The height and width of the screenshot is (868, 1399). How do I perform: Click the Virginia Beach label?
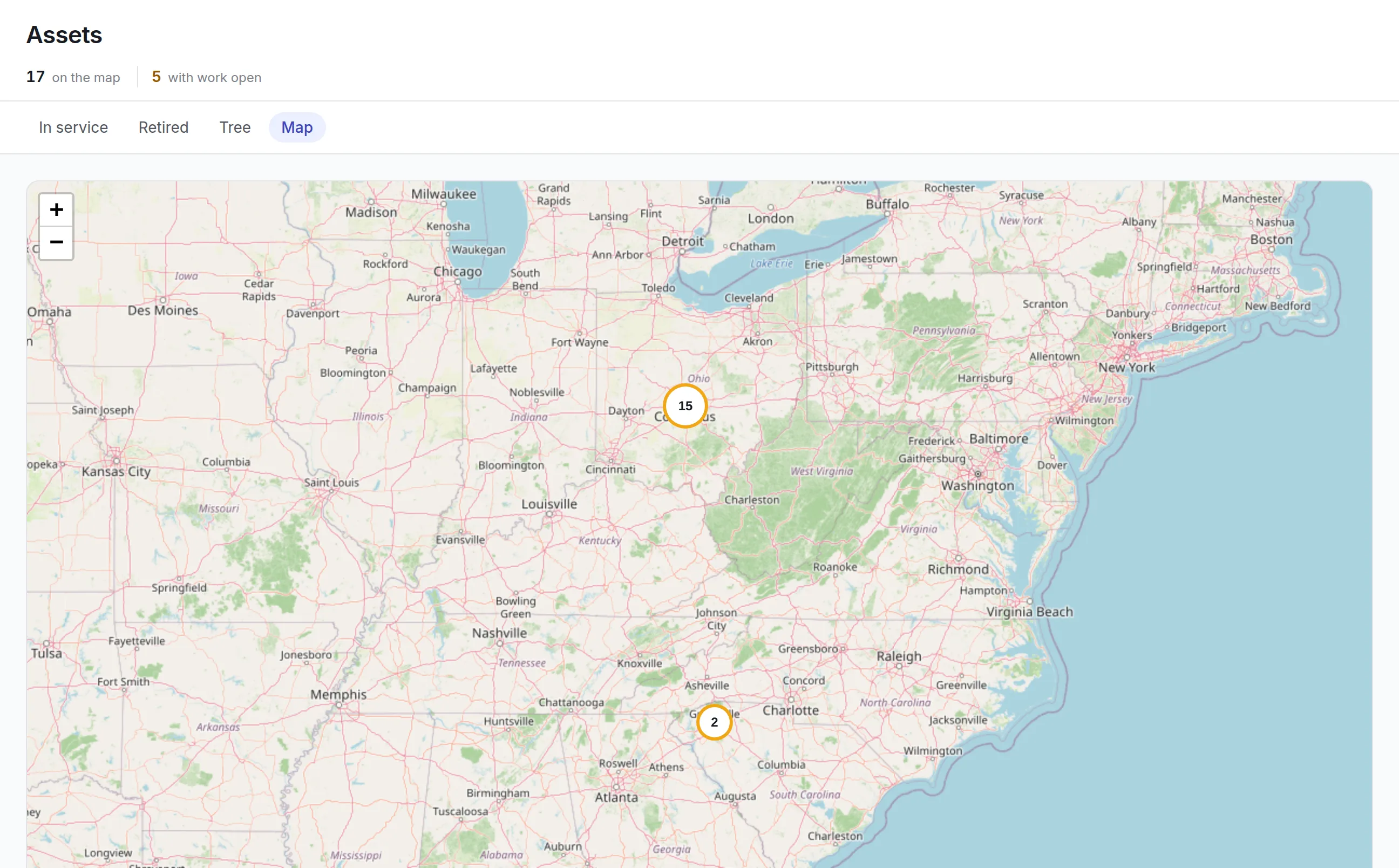(x=1030, y=612)
